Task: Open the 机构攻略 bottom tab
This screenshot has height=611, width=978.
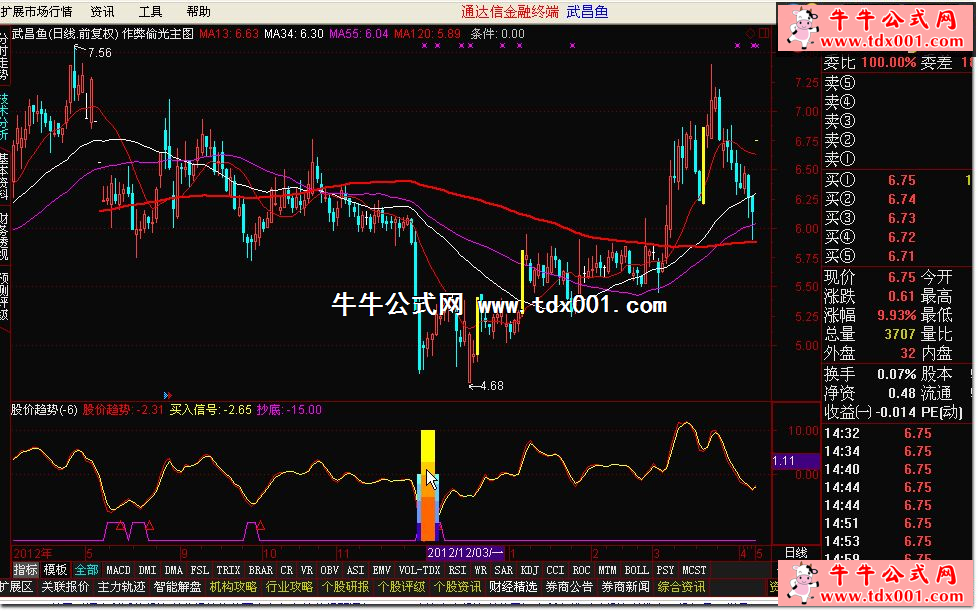Action: click(x=233, y=587)
